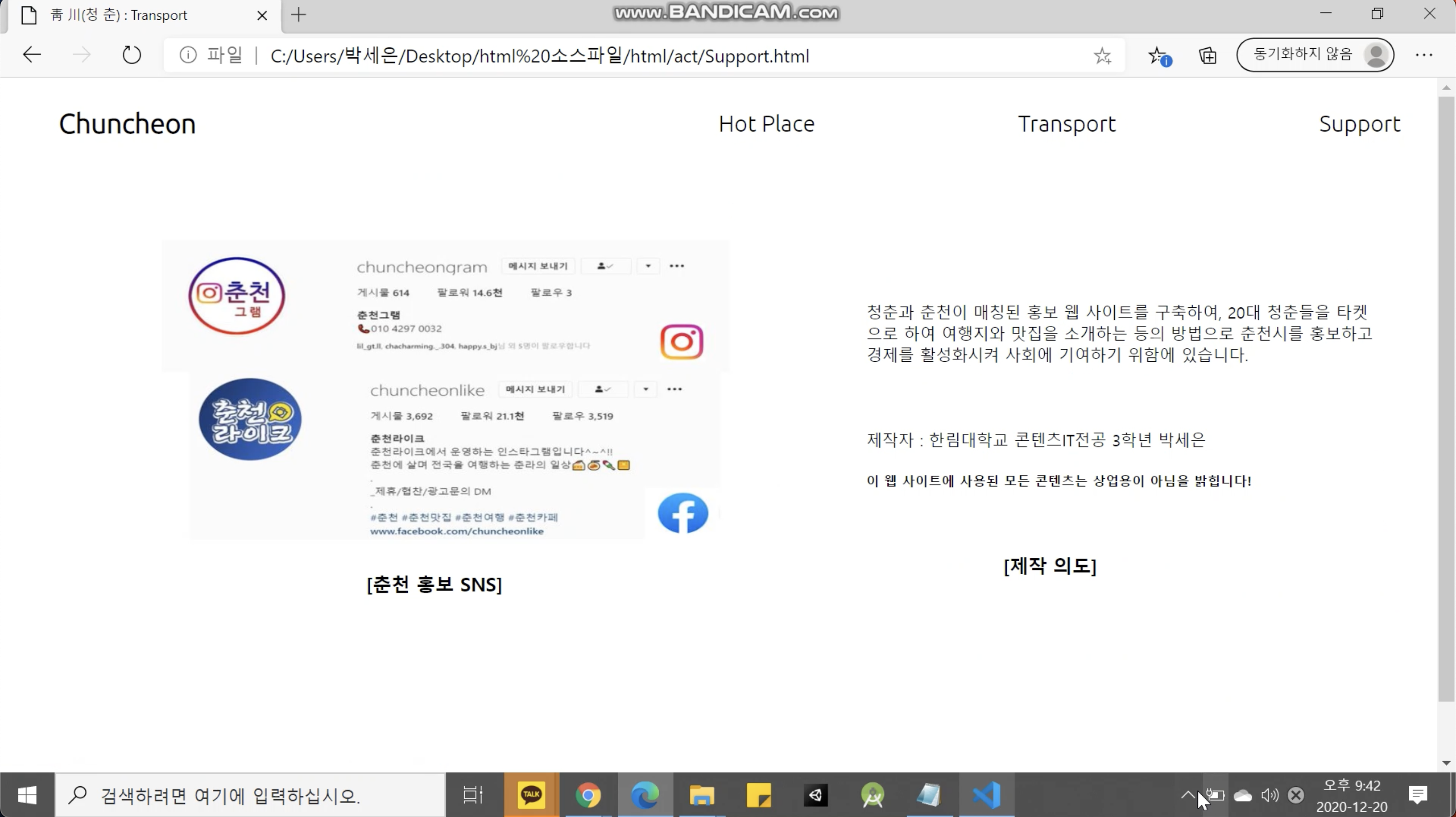Click the site information icon in the address bar
The image size is (1456, 817).
[x=188, y=55]
